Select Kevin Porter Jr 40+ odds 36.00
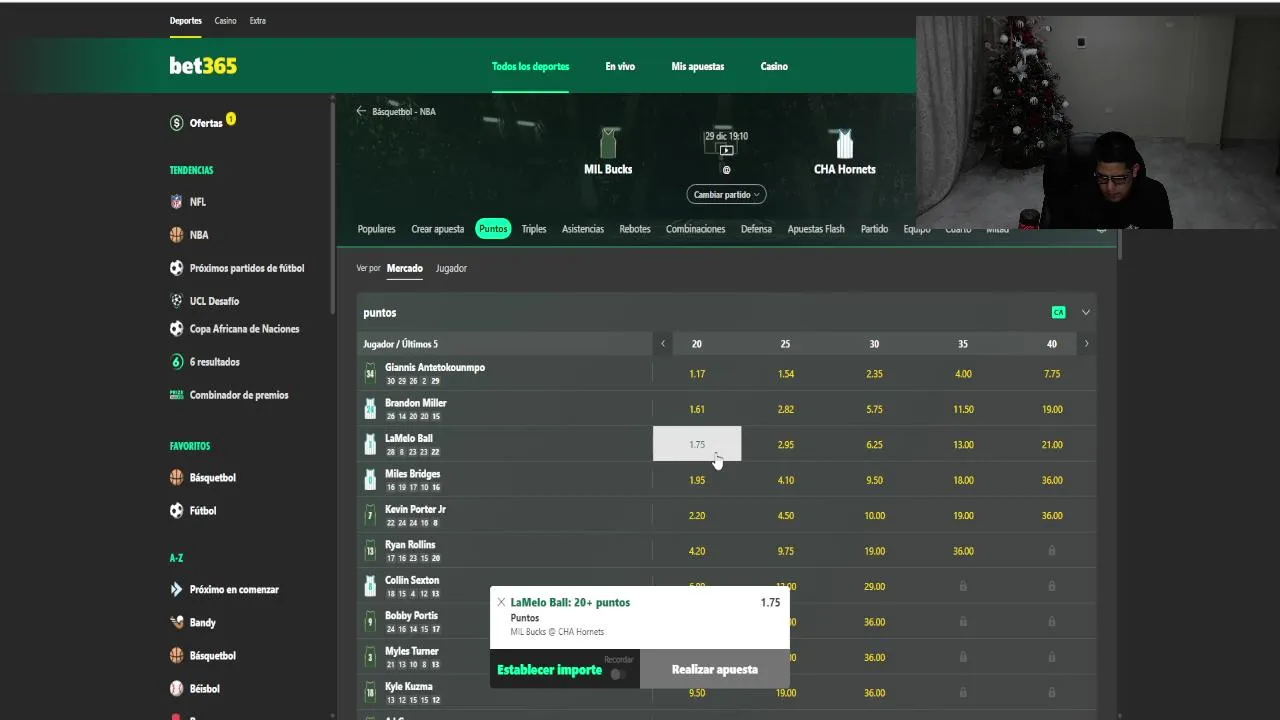The height and width of the screenshot is (720, 1280). click(x=1052, y=516)
